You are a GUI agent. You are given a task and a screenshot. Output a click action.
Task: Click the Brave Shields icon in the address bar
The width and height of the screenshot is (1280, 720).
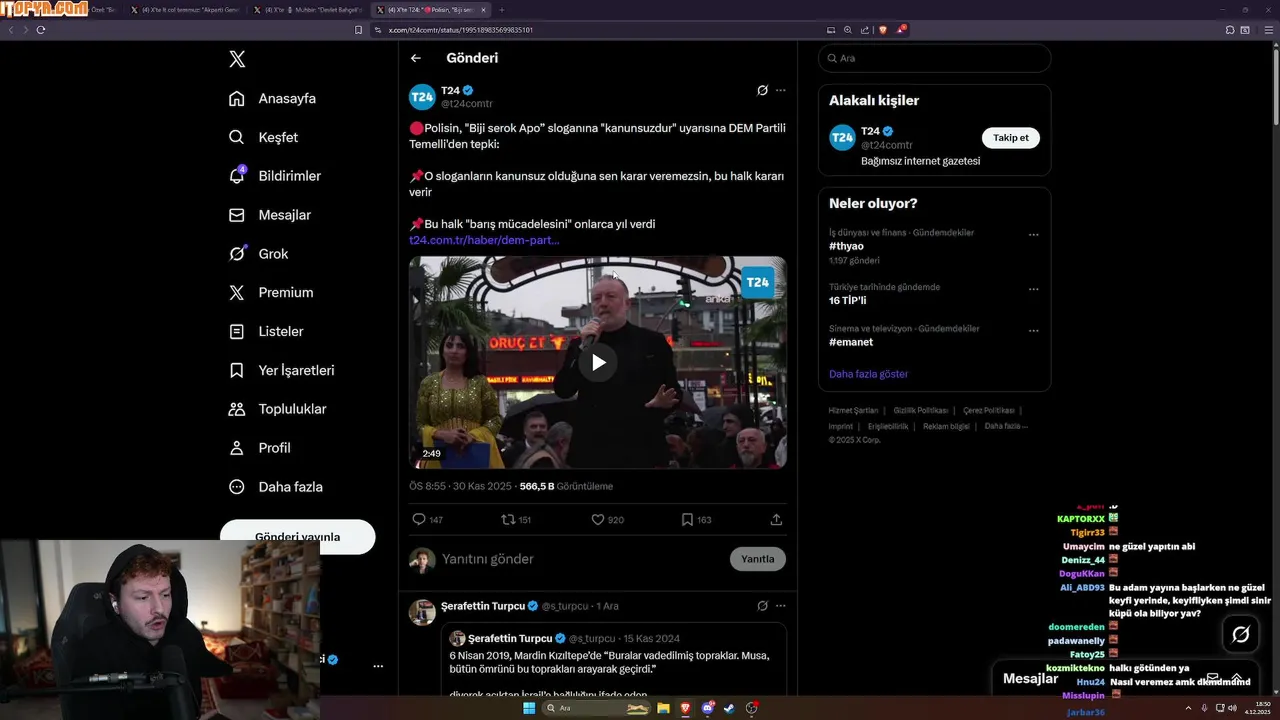[x=882, y=30]
